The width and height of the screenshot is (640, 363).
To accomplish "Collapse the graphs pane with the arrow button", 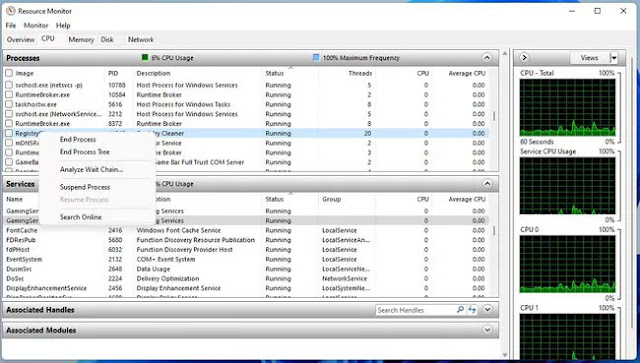I will point(524,58).
